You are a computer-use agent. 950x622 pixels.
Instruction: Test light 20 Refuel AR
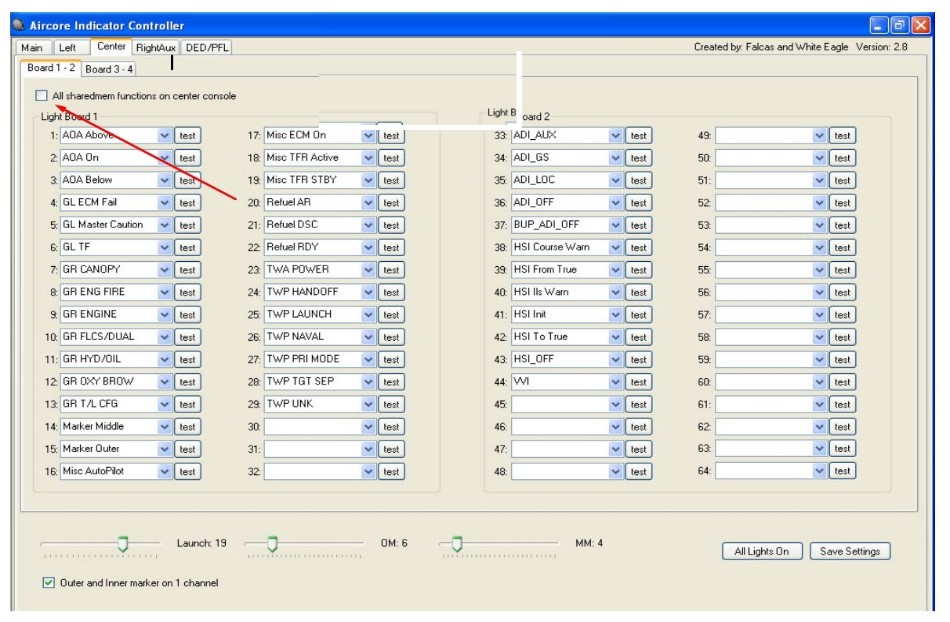[x=391, y=203]
